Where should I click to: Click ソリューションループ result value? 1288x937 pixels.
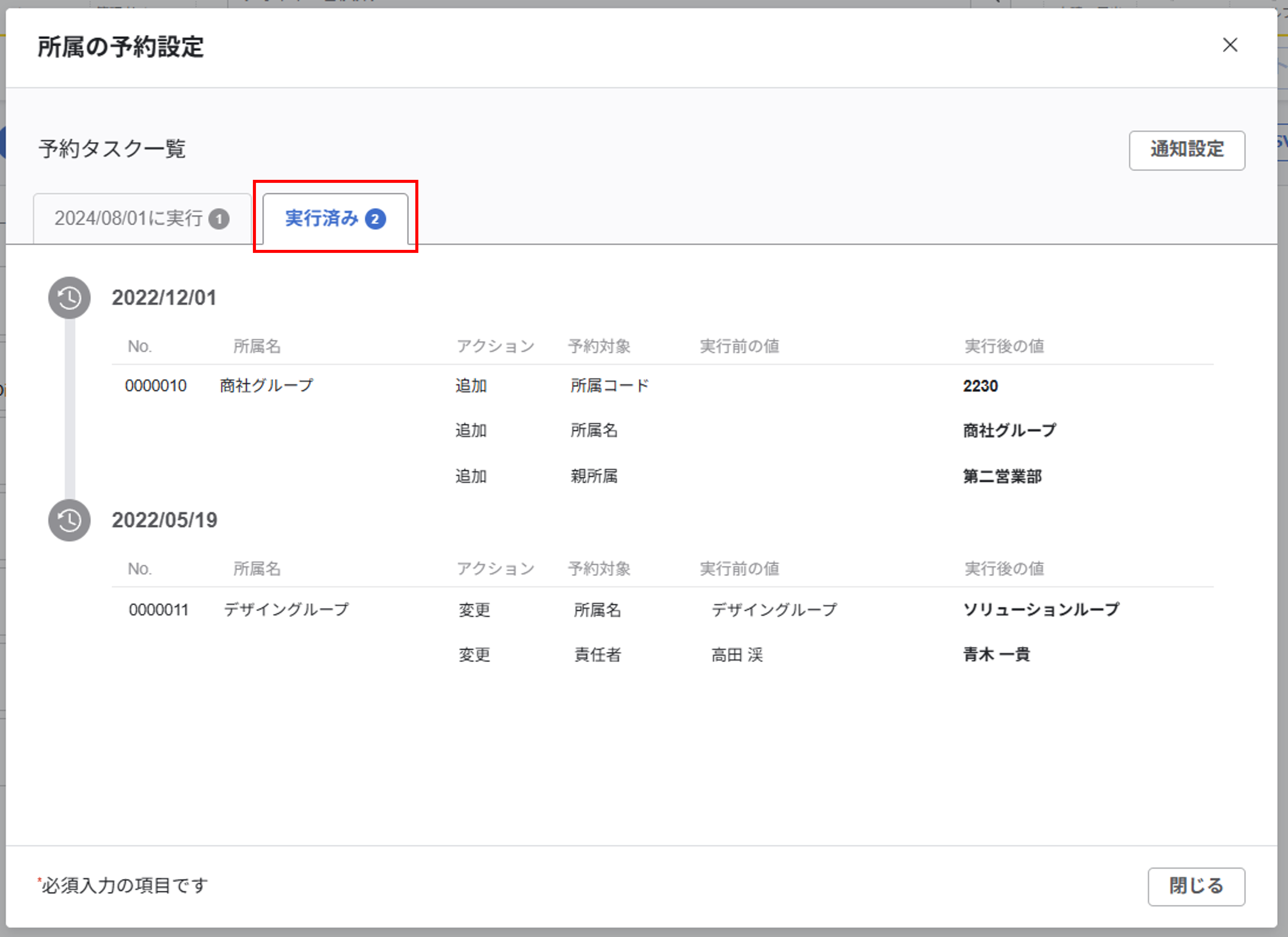pos(1041,610)
